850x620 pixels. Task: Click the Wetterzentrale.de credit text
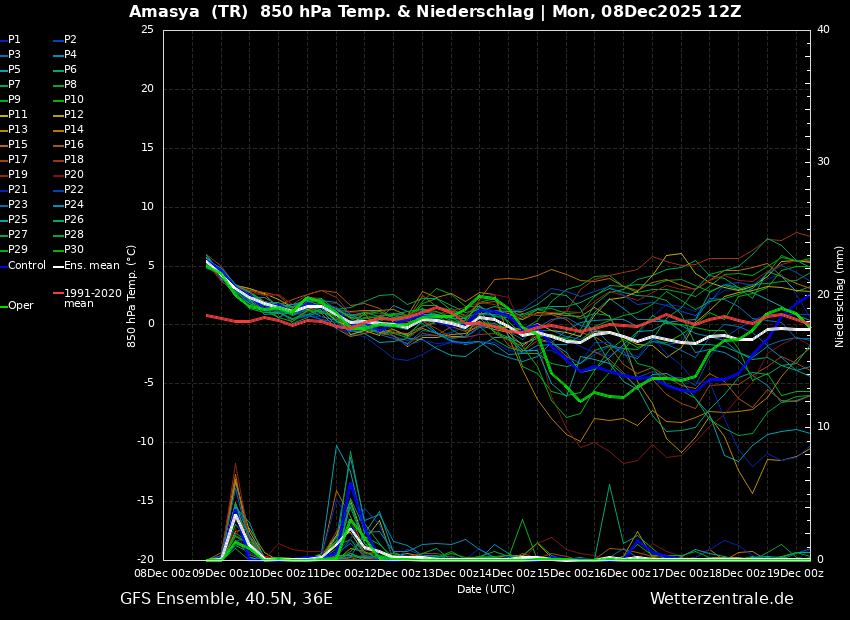(722, 599)
